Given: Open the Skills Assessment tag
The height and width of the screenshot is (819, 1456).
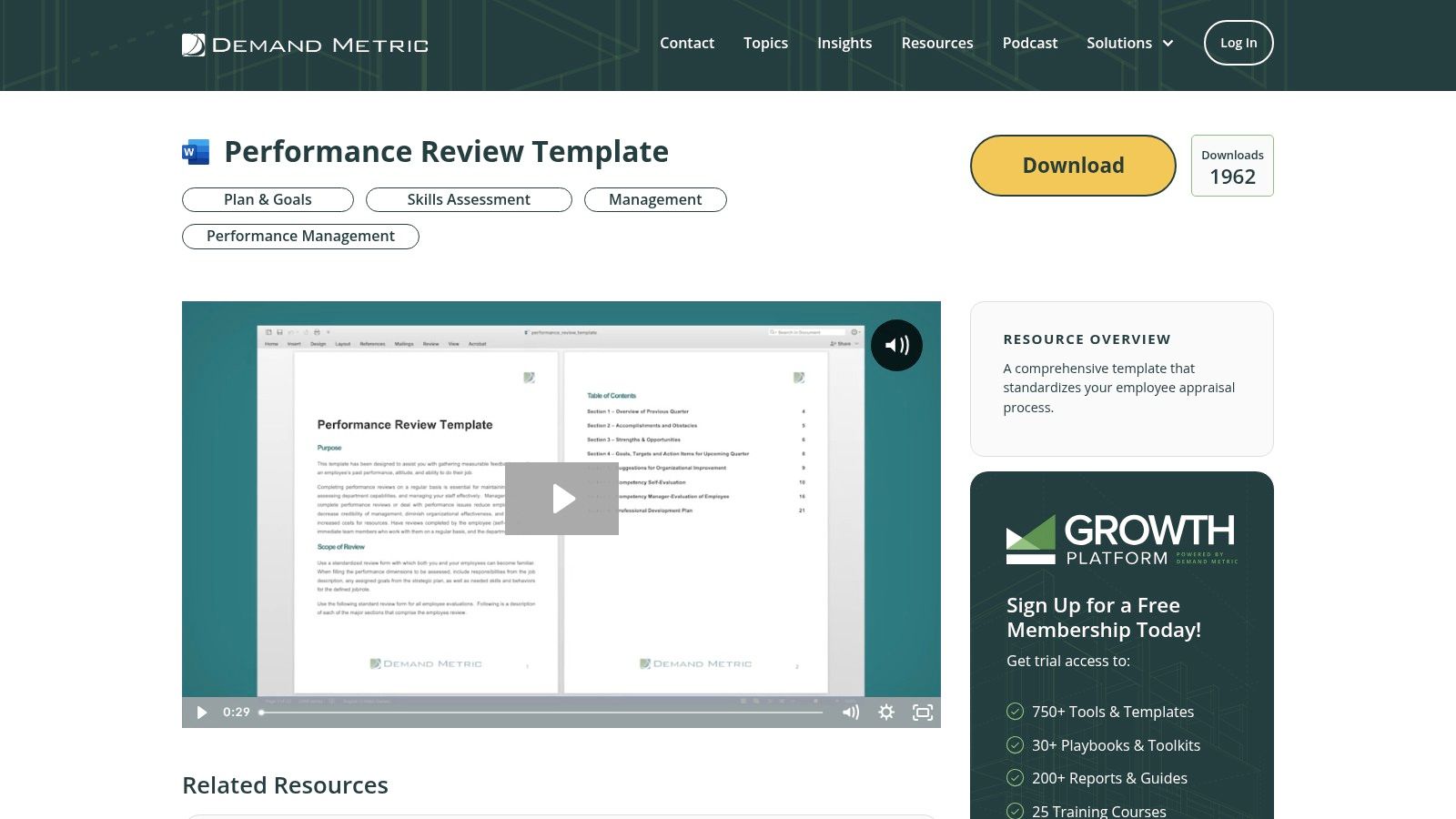Looking at the screenshot, I should click(x=469, y=199).
